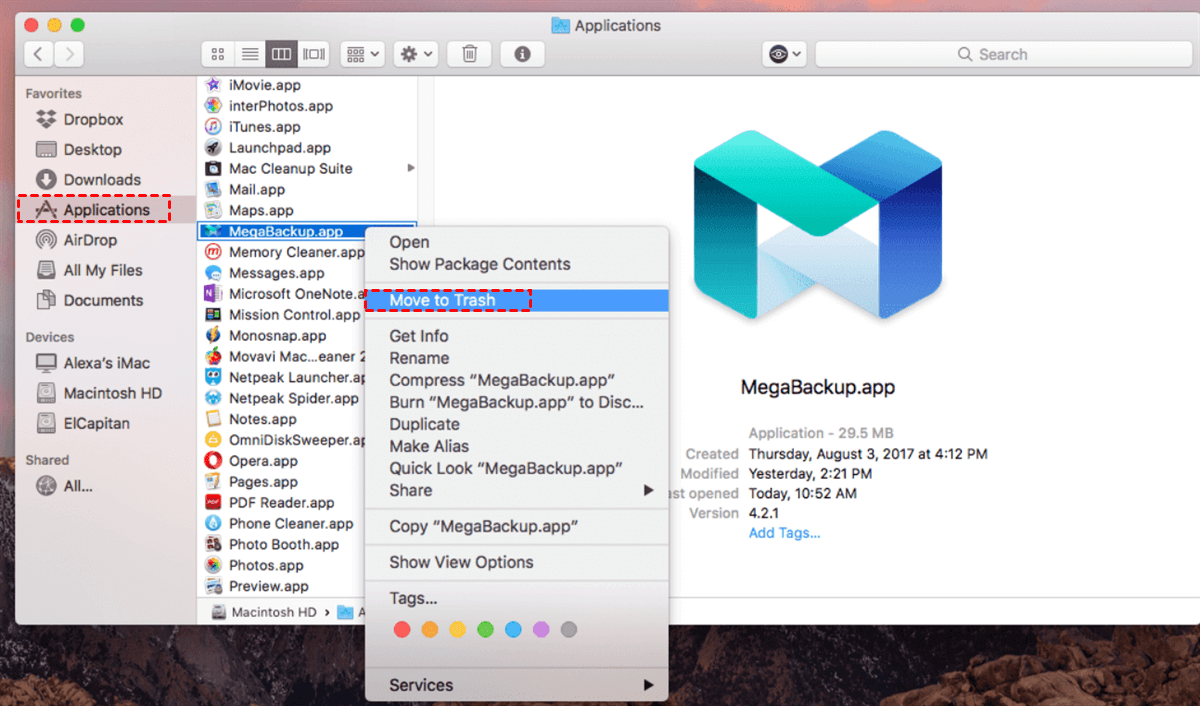Image resolution: width=1200 pixels, height=706 pixels.
Task: Select interPhotos.app in the list
Action: coord(281,106)
